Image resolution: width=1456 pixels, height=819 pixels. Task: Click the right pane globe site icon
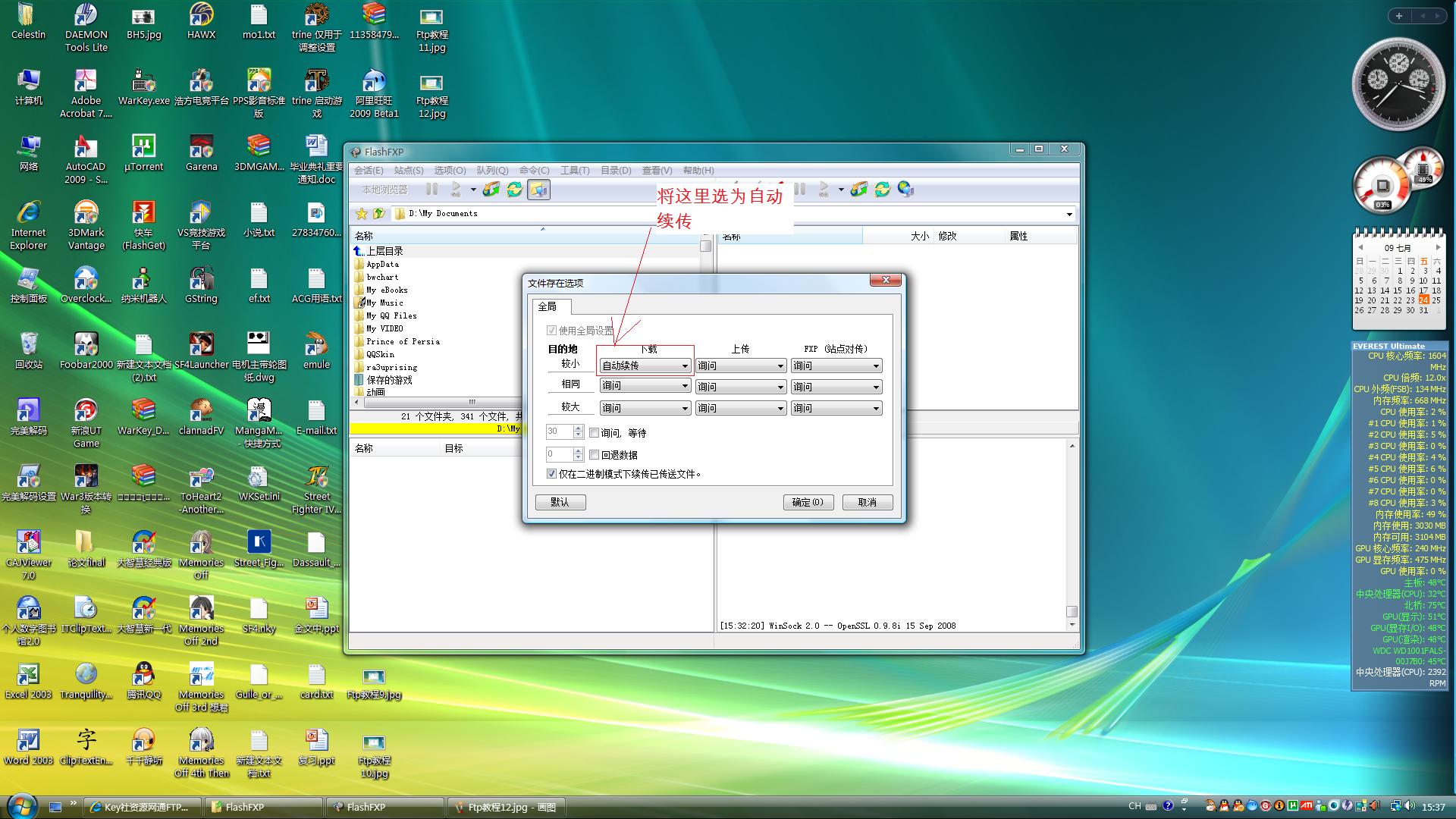pyautogui.click(x=905, y=190)
